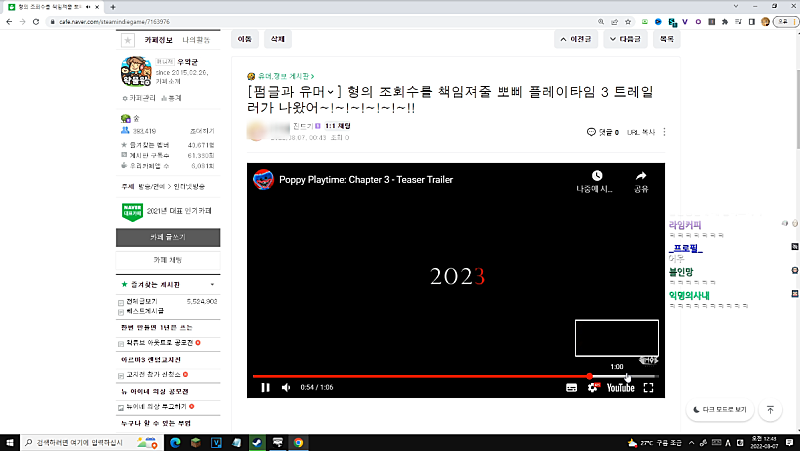
Task: Pause the YouTube video
Action: tap(265, 388)
